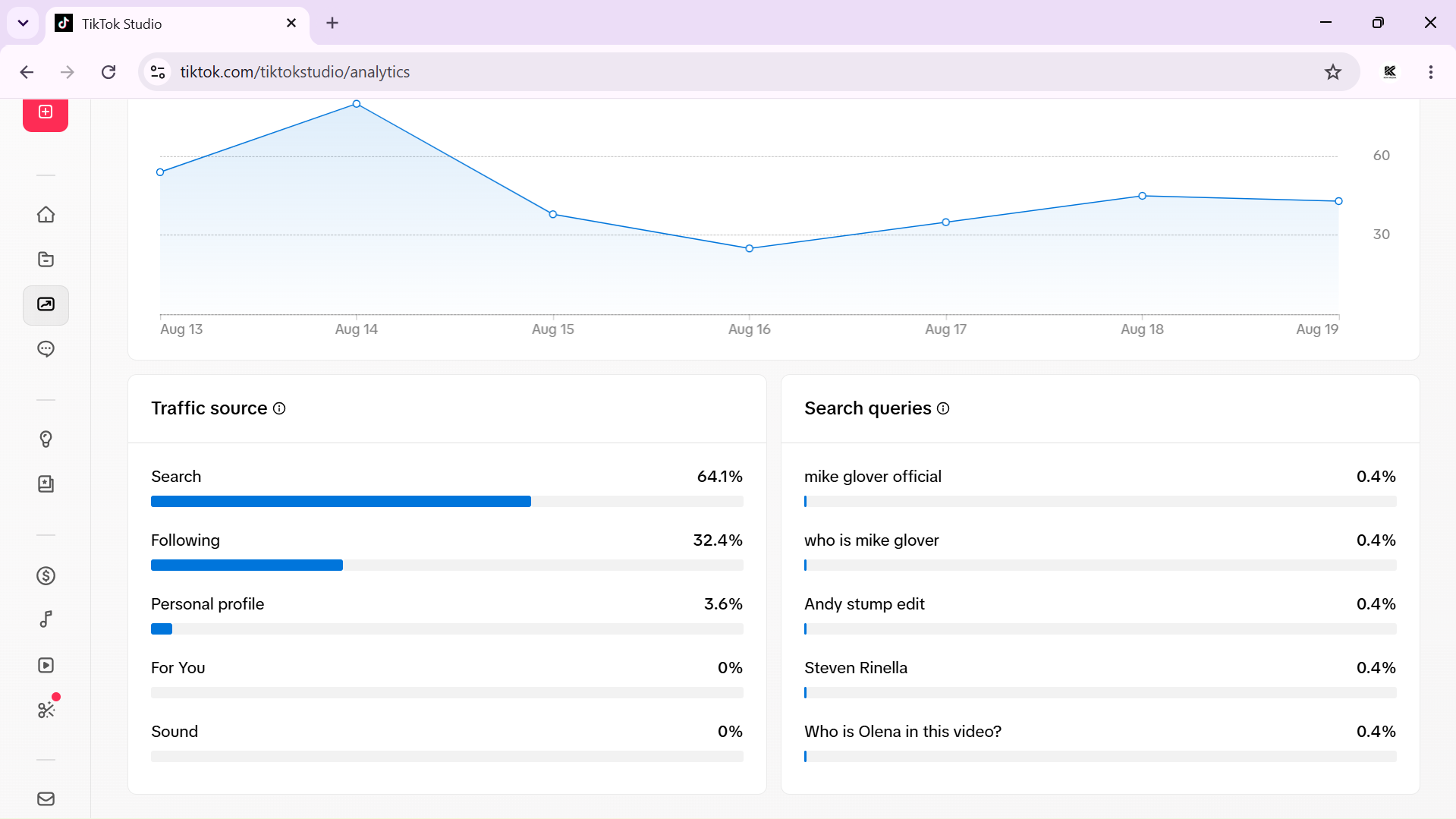The height and width of the screenshot is (819, 1456).
Task: Open the Posts folder icon in sidebar
Action: 46,260
